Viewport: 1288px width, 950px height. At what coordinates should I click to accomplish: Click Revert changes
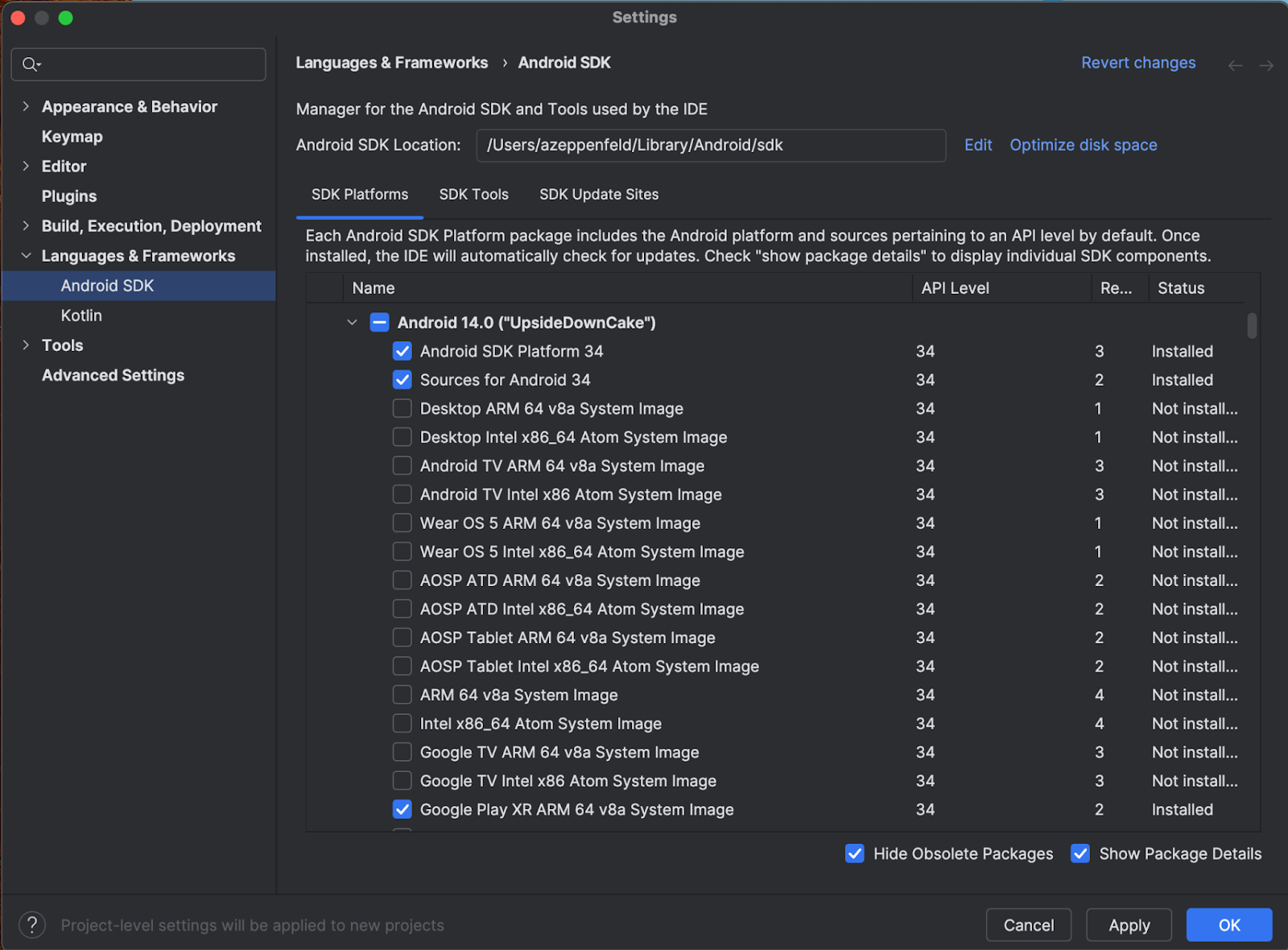[1137, 62]
